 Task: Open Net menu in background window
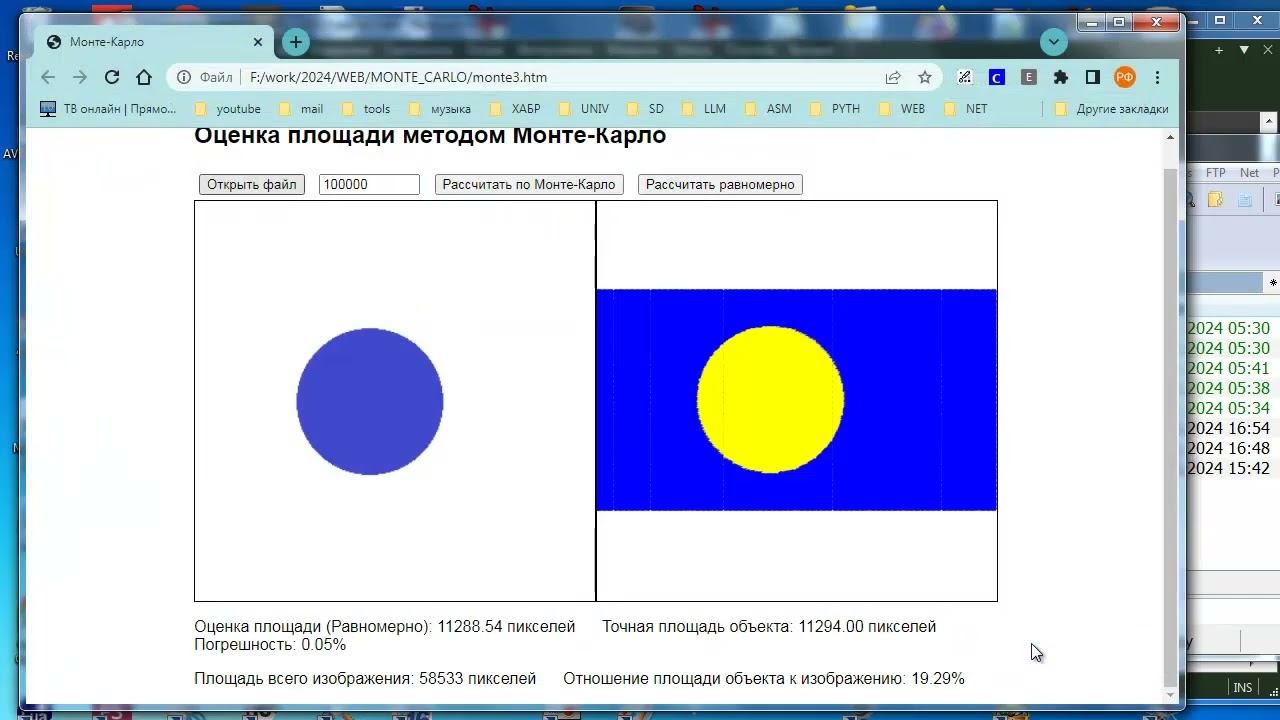pos(1249,173)
